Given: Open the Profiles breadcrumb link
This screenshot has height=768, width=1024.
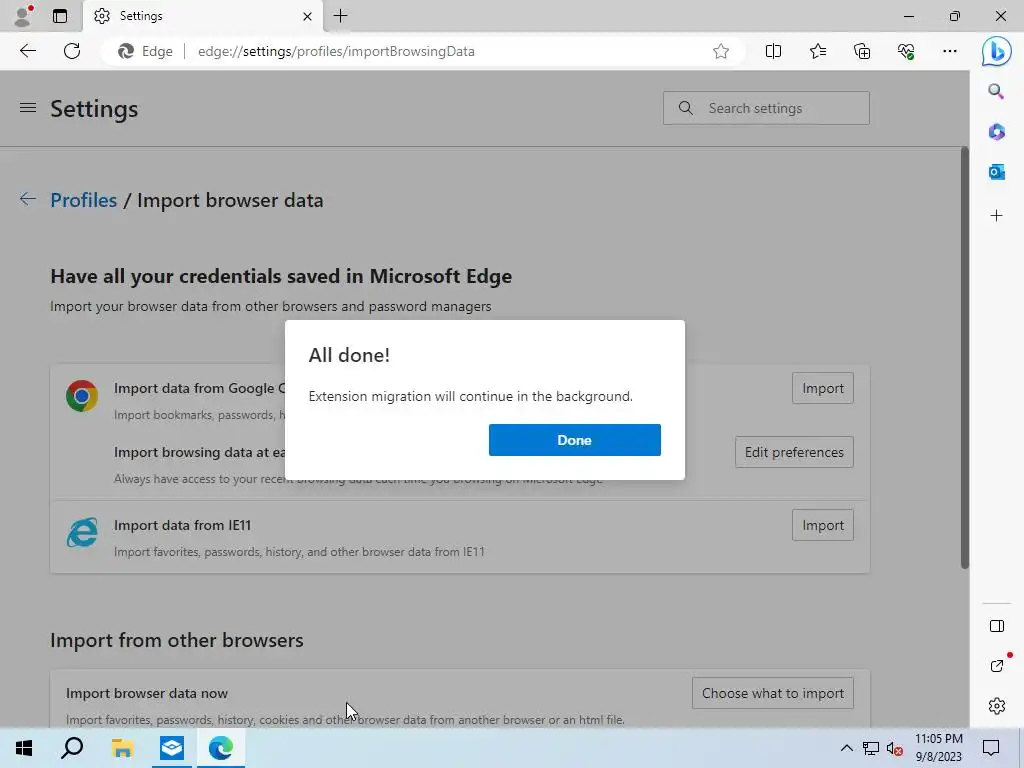Looking at the screenshot, I should click(84, 200).
